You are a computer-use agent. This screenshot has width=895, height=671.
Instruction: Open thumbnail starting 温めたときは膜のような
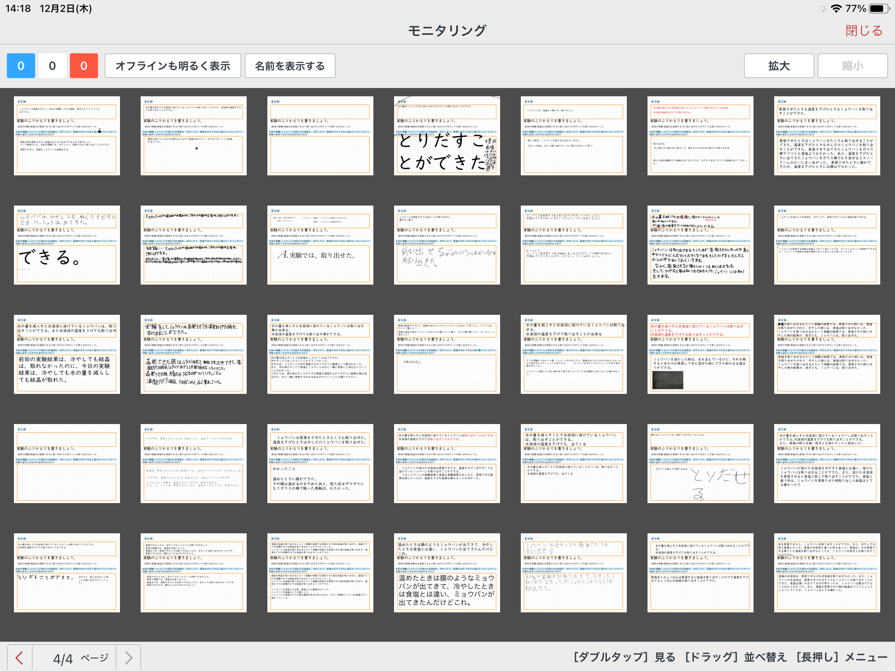(x=447, y=572)
